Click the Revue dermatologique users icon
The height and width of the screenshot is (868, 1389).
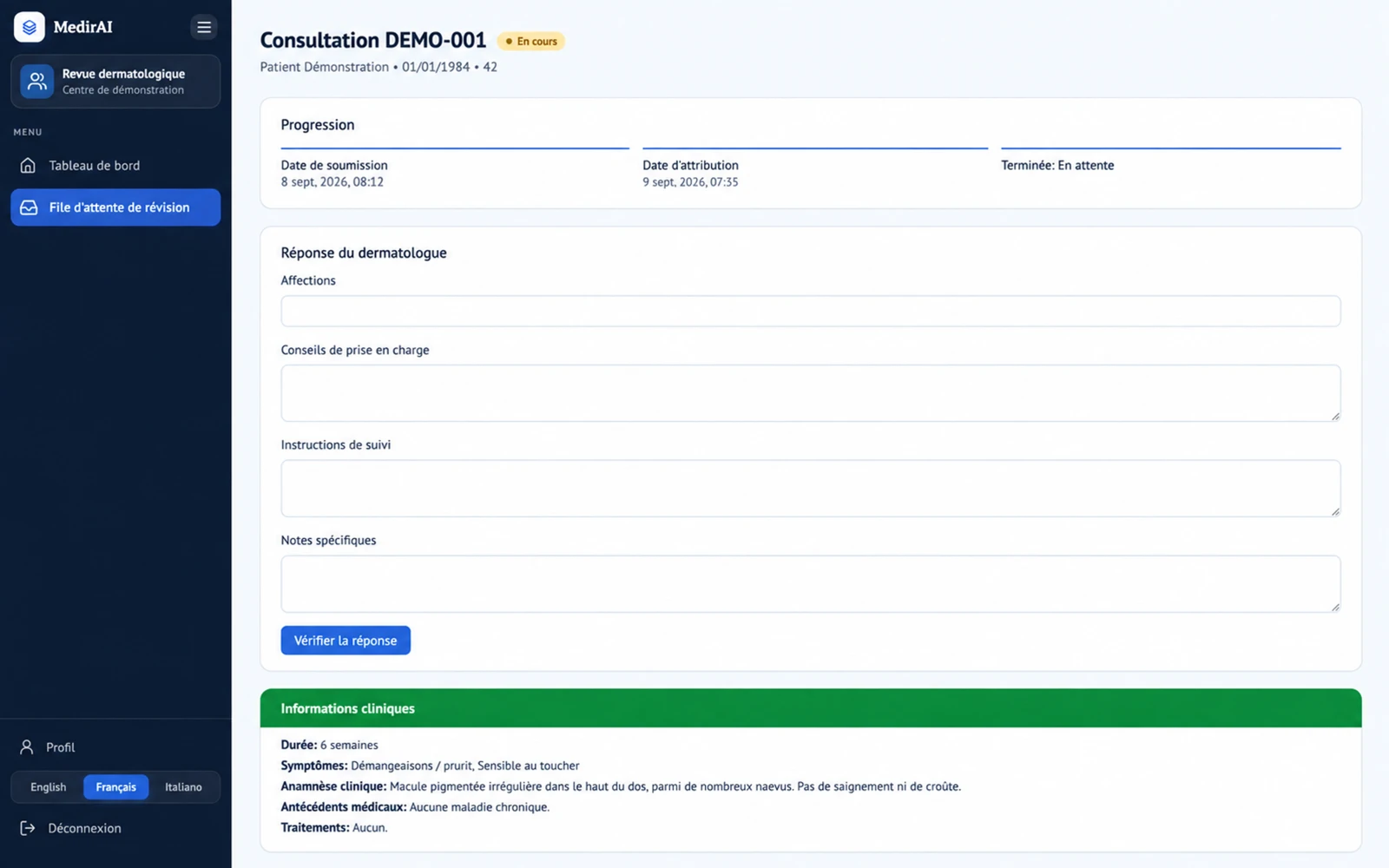(36, 82)
